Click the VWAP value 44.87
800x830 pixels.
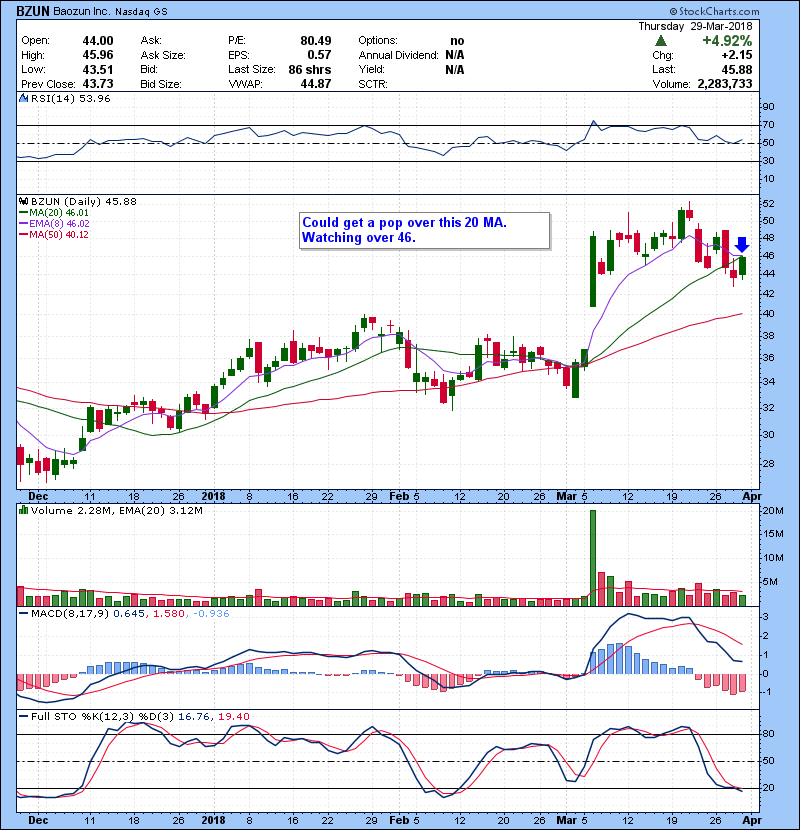coord(316,84)
